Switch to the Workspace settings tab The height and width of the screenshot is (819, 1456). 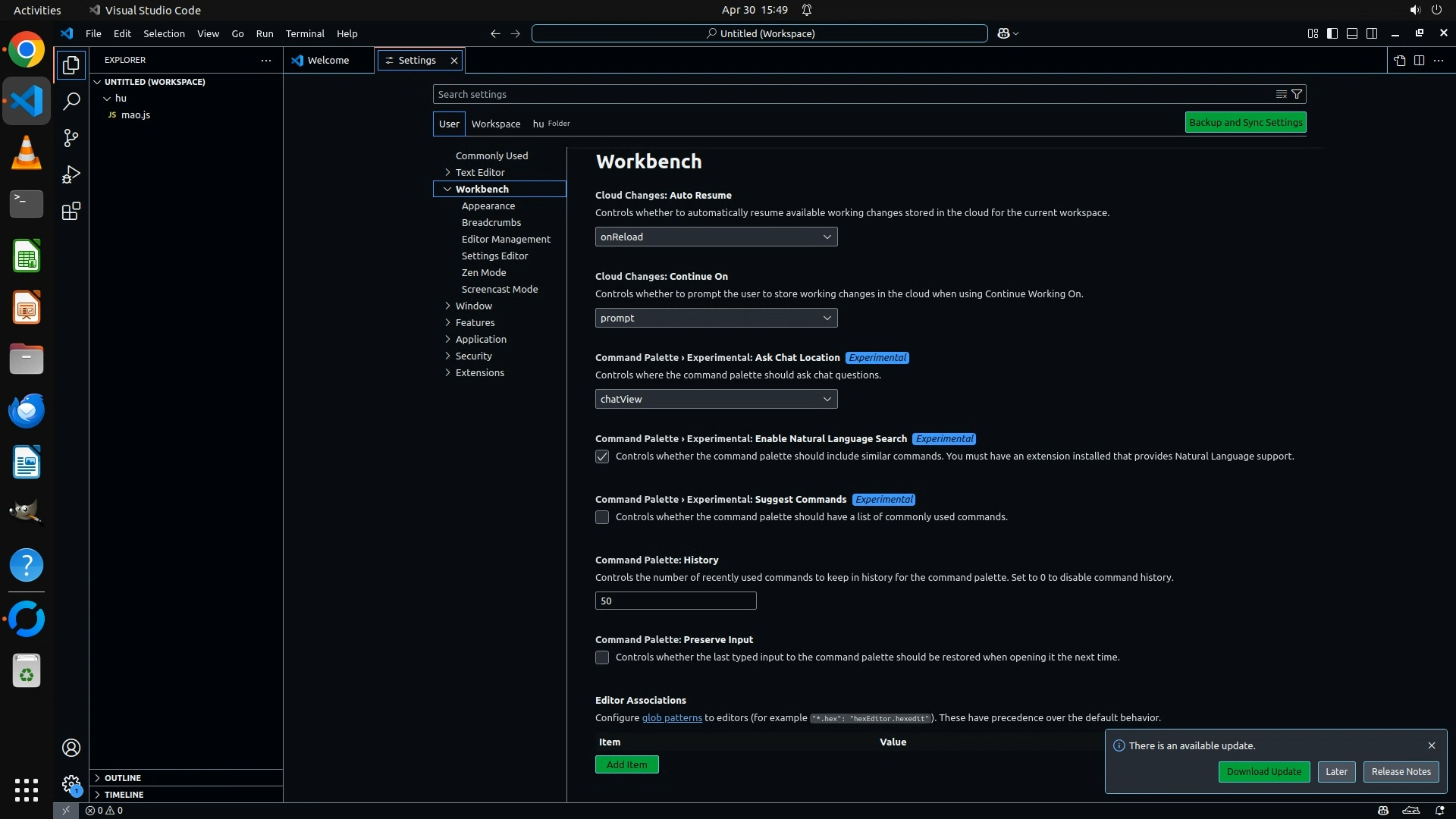coord(495,124)
